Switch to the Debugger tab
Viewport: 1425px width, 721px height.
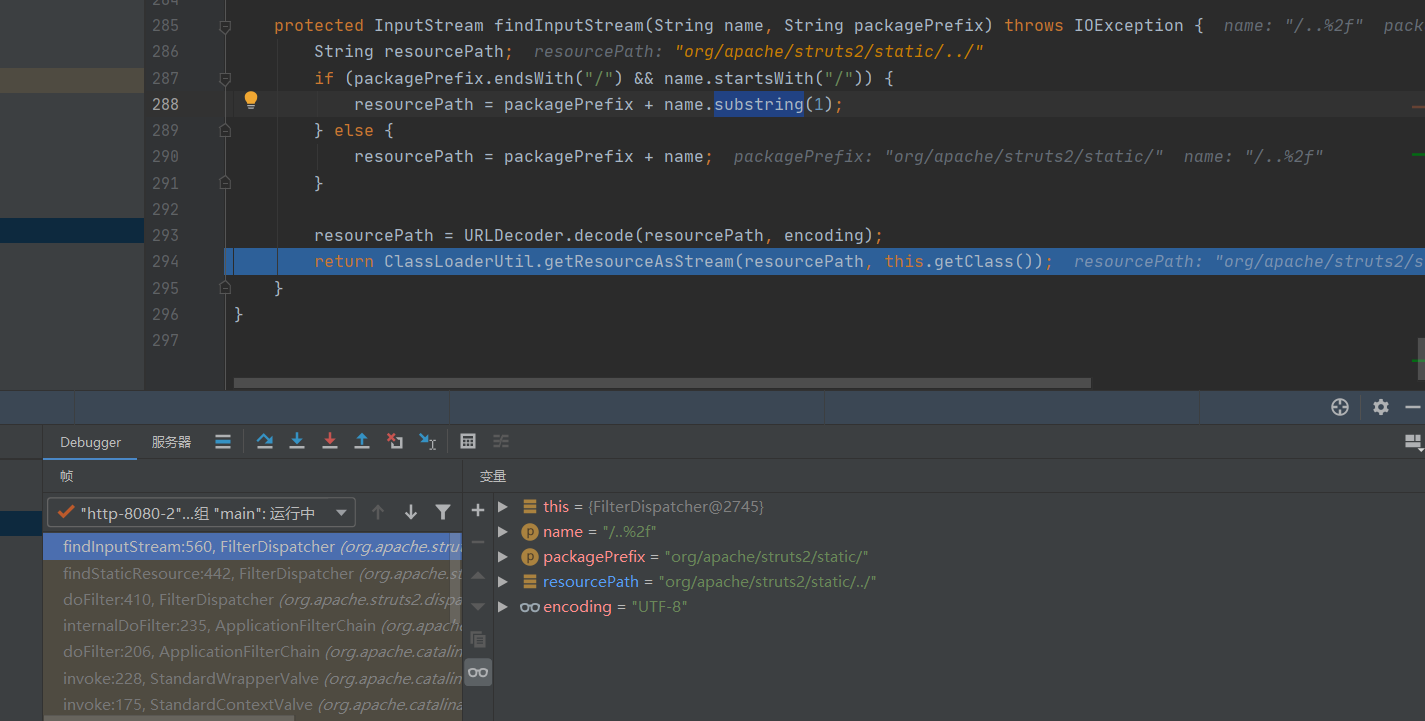click(x=91, y=442)
